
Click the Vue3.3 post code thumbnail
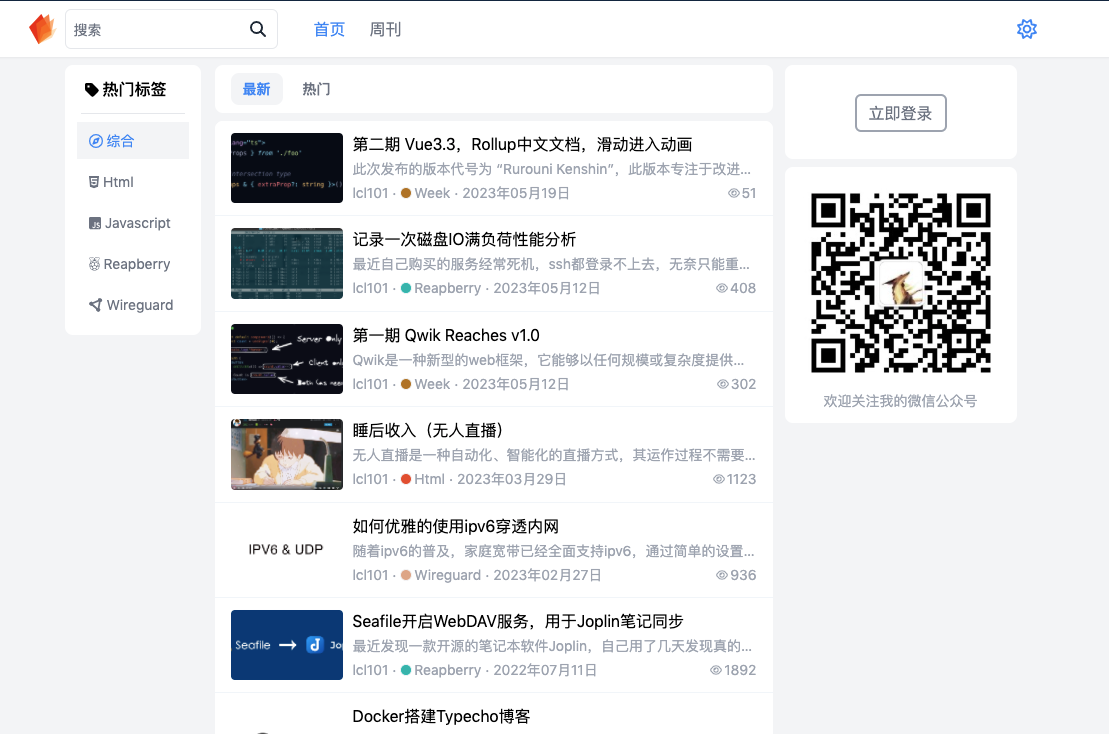coord(286,168)
